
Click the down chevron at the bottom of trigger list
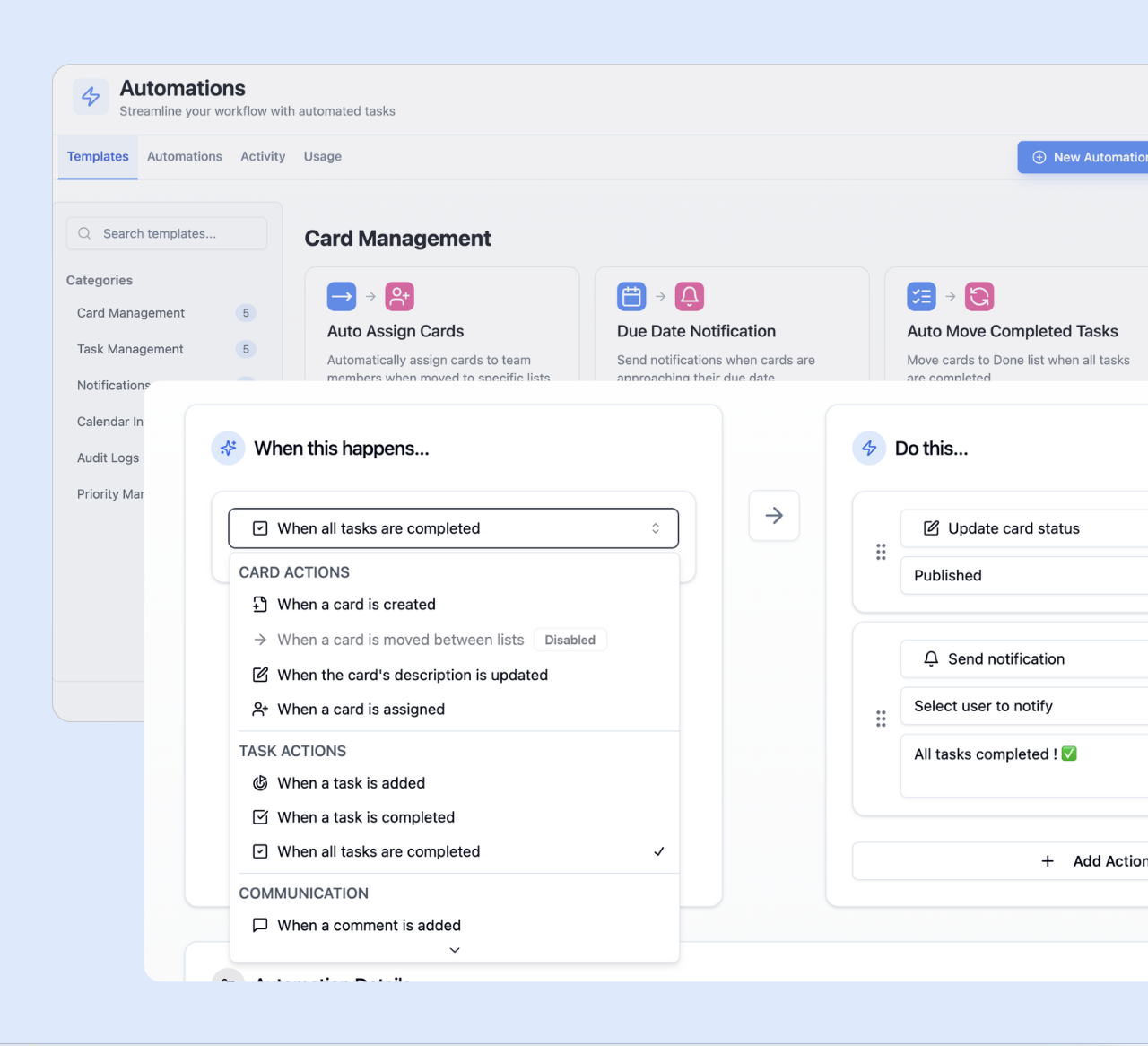455,950
